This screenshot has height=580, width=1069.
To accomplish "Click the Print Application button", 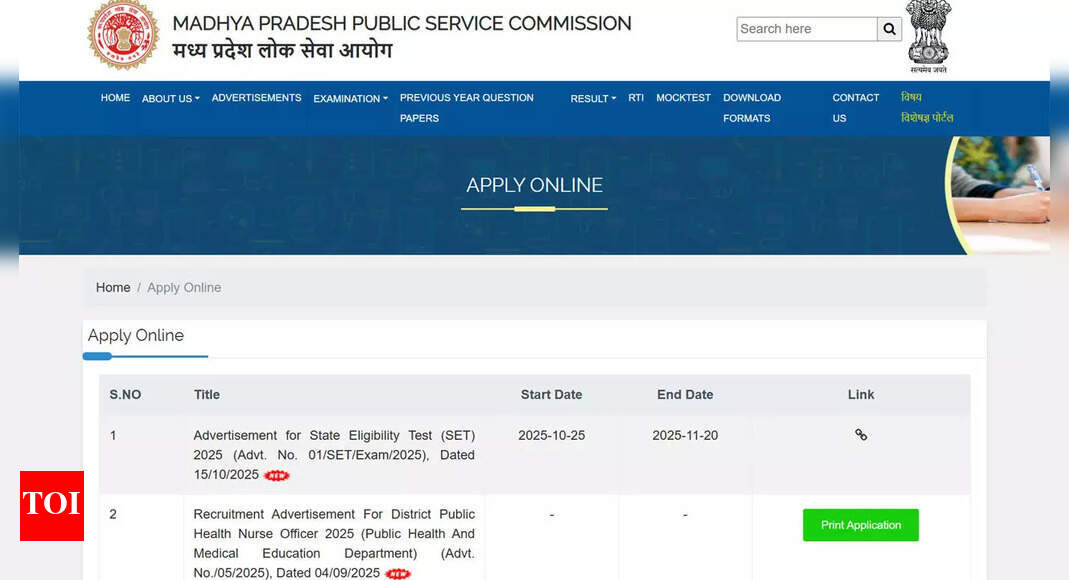I will [x=860, y=525].
